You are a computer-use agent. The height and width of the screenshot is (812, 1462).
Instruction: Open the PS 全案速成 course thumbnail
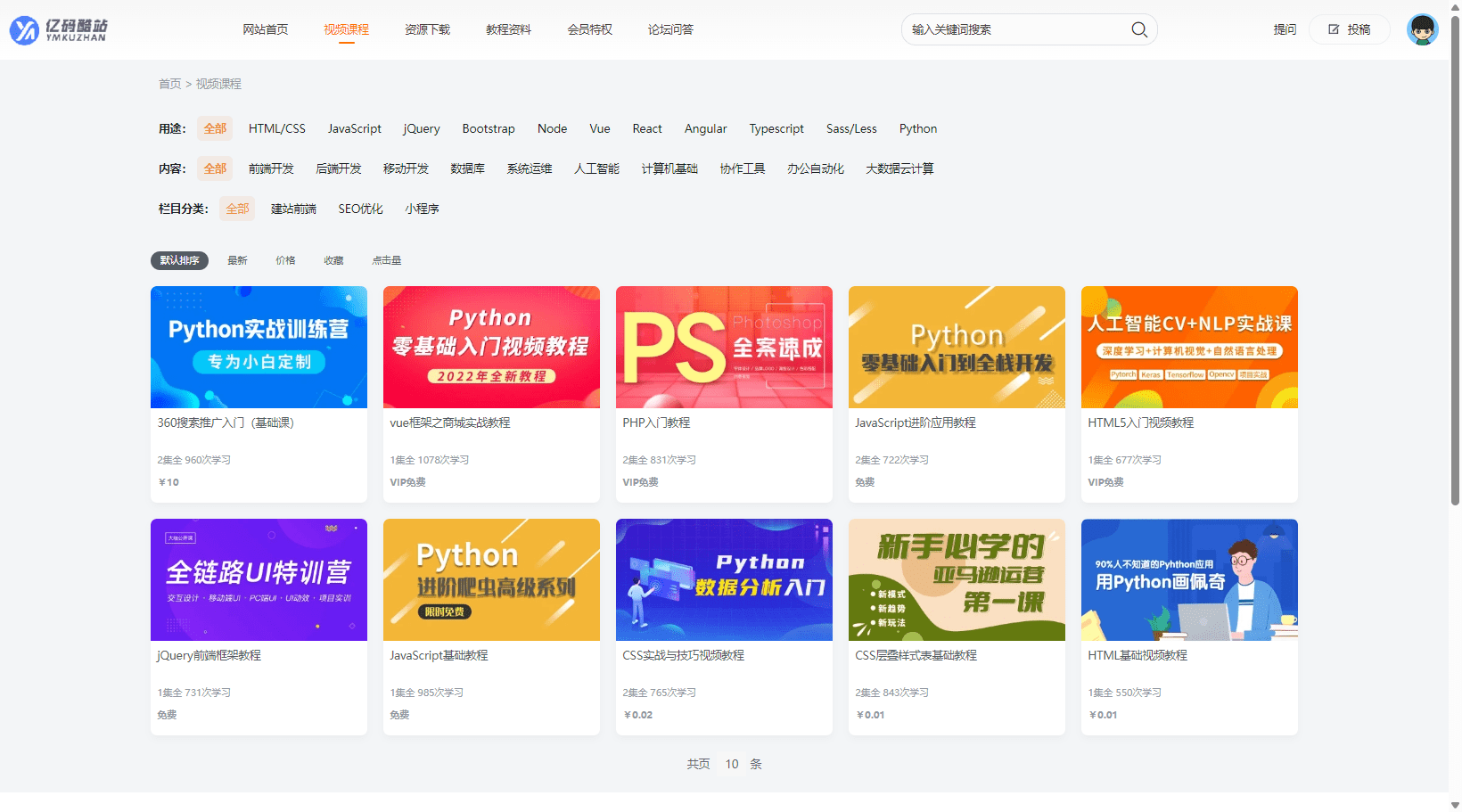tap(724, 347)
